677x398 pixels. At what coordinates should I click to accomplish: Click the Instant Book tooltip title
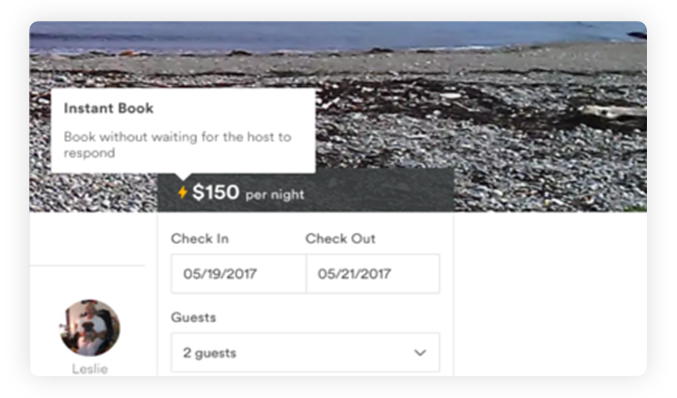(x=108, y=108)
